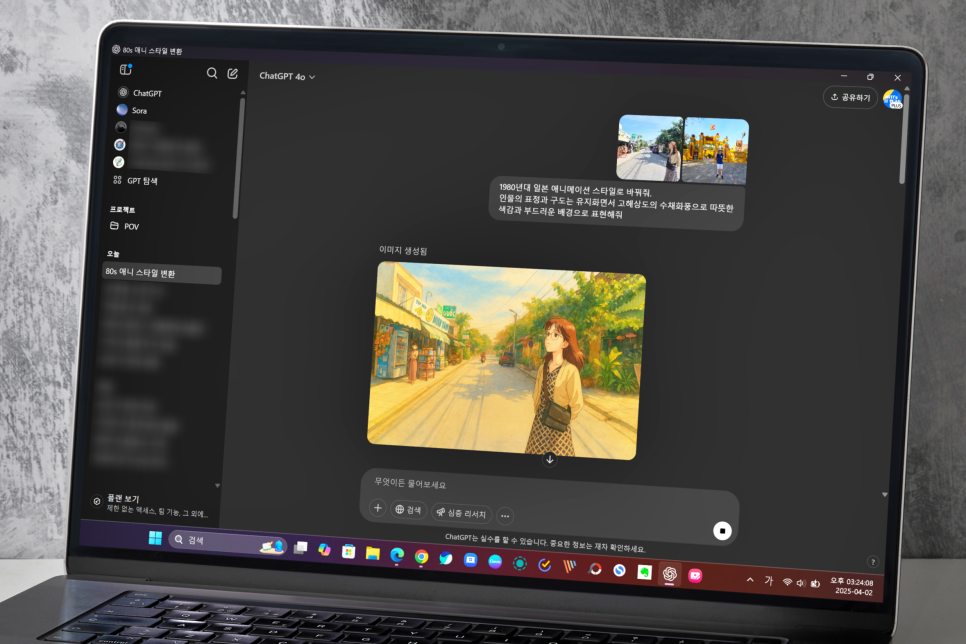Screen dimensions: 966x644
Task: Expand hidden system tray icons chevron
Action: coord(750,579)
